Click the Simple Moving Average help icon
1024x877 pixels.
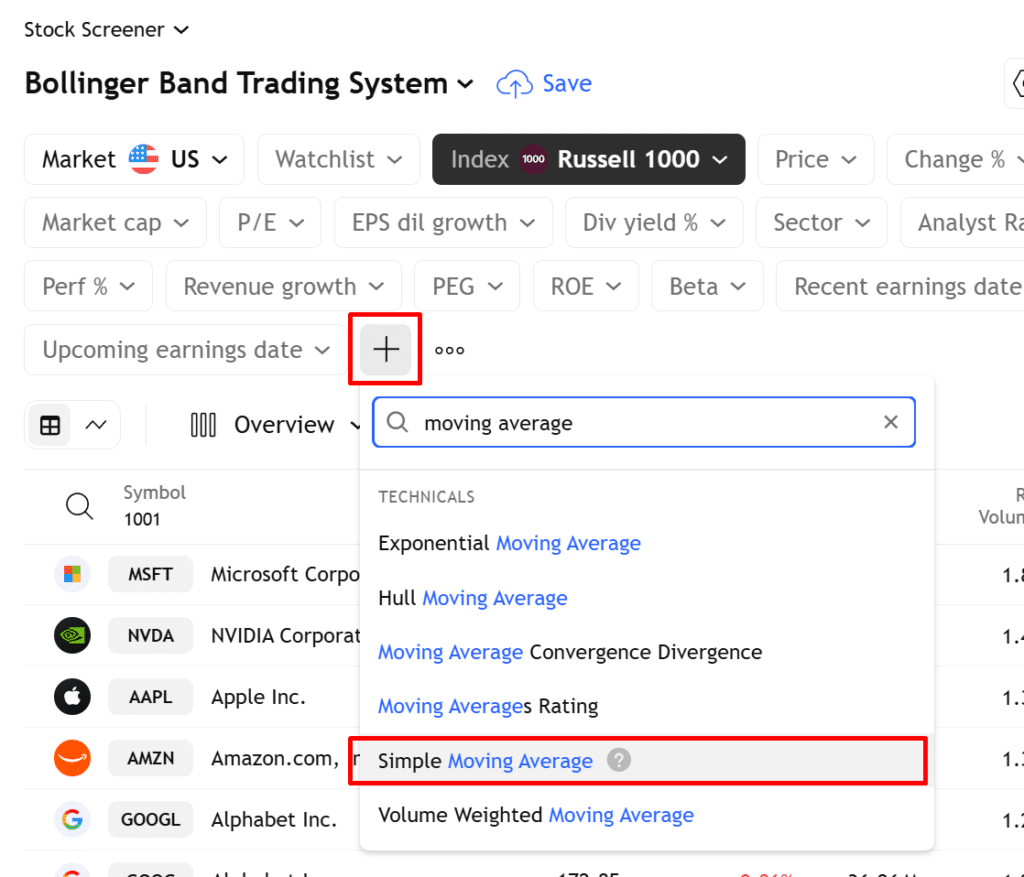coord(620,761)
